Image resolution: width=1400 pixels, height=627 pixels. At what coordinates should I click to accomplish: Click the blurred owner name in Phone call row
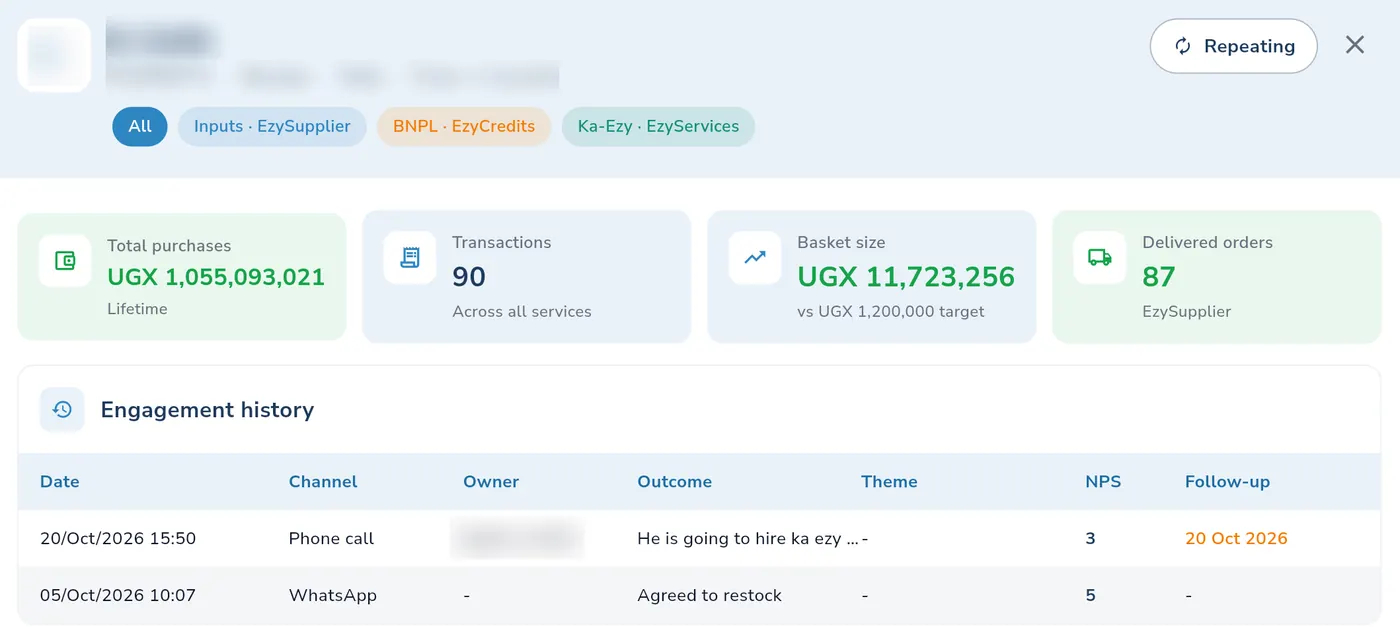coord(517,538)
